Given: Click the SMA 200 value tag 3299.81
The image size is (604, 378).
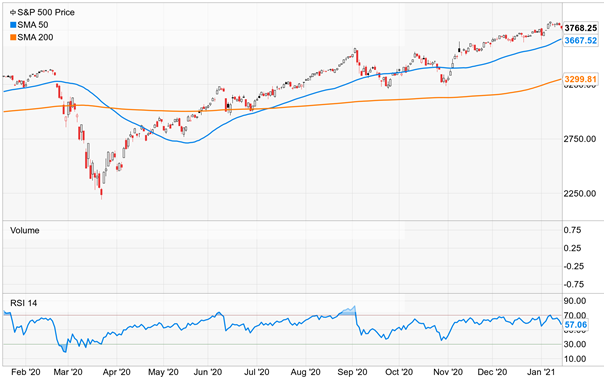Looking at the screenshot, I should (581, 79).
